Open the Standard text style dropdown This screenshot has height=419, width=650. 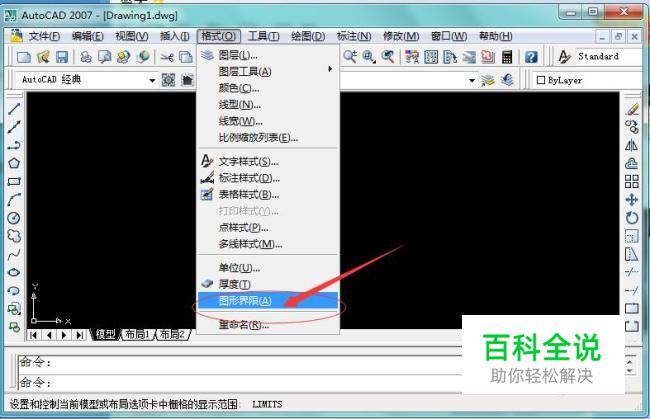click(x=609, y=56)
